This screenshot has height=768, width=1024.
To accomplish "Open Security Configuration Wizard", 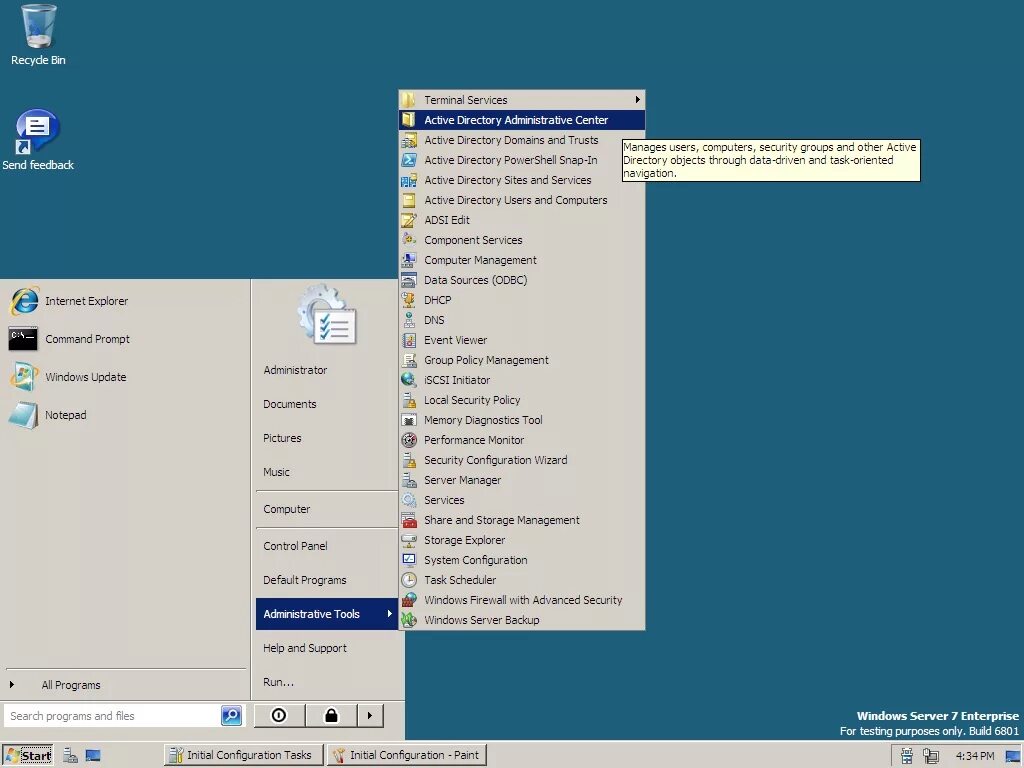I will point(522,460).
